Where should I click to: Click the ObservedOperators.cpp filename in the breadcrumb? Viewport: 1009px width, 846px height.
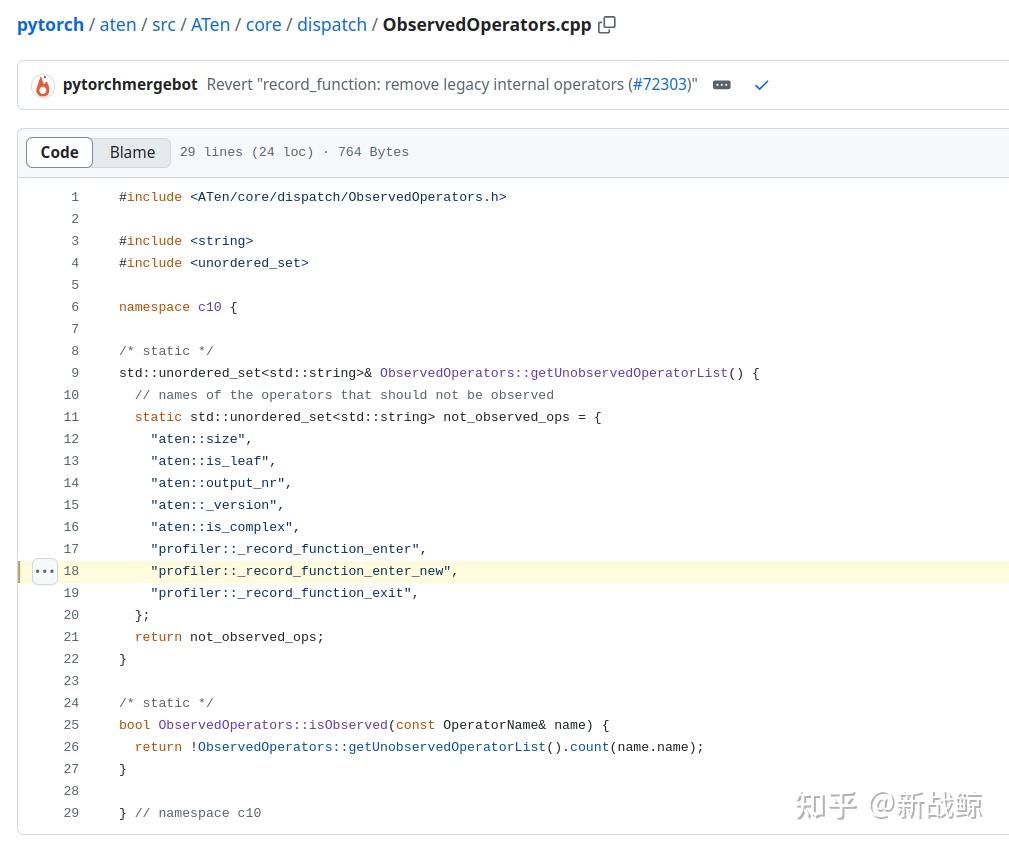point(486,24)
